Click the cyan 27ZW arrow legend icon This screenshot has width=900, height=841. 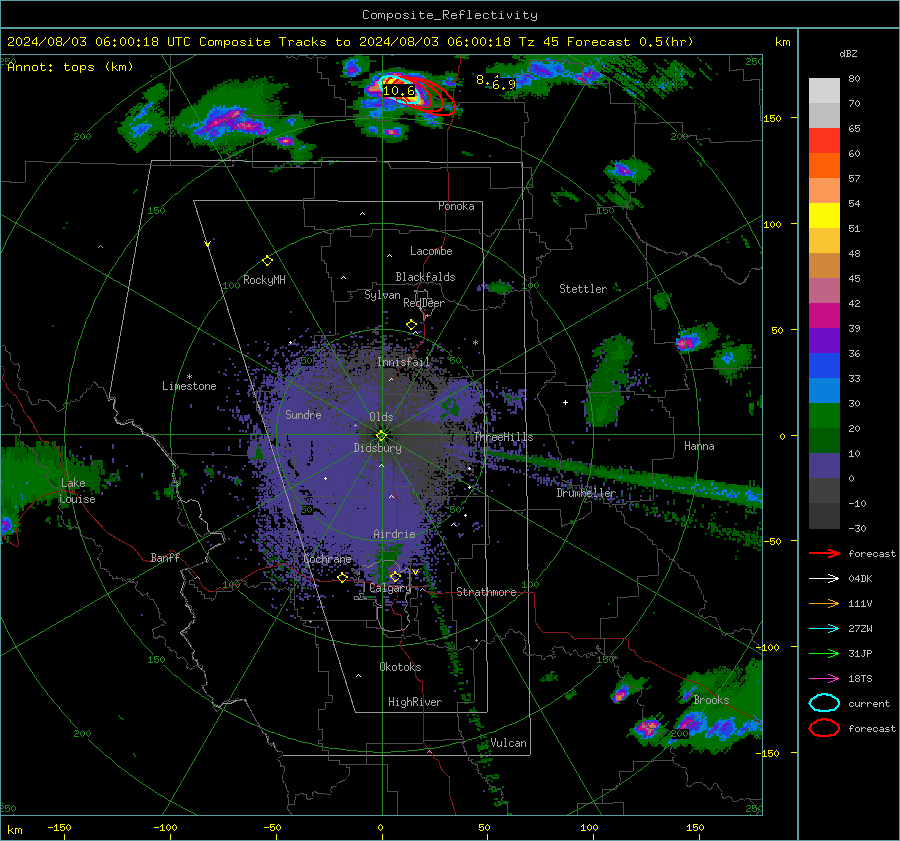824,629
